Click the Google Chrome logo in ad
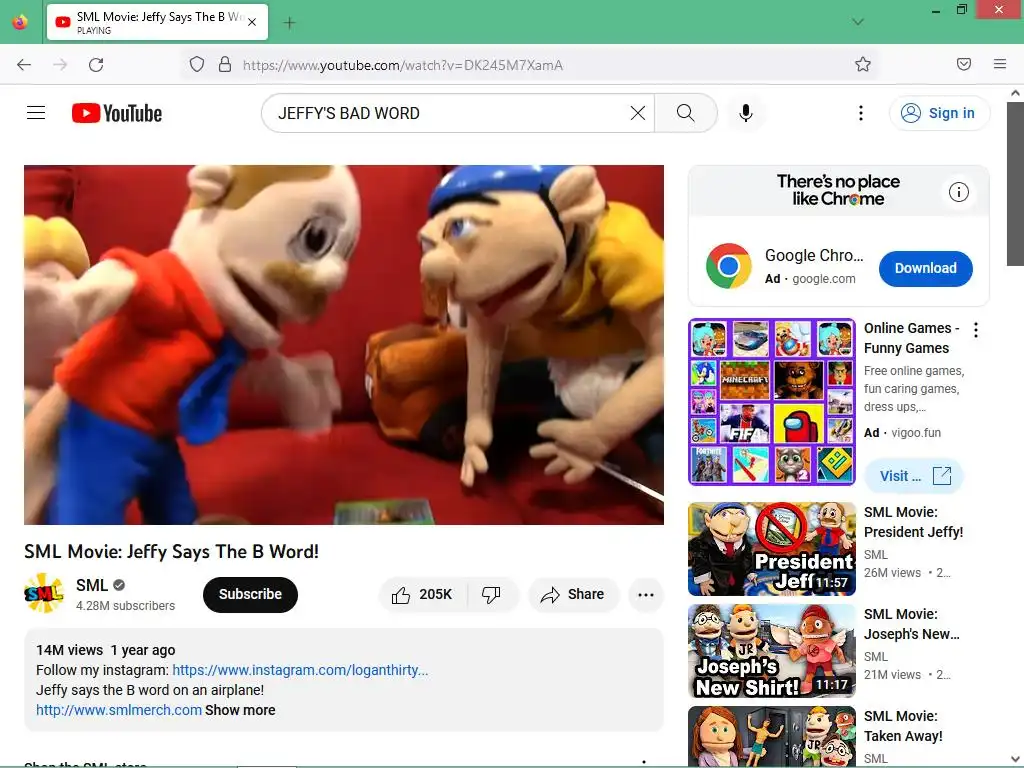This screenshot has height=768, width=1024. (x=729, y=266)
